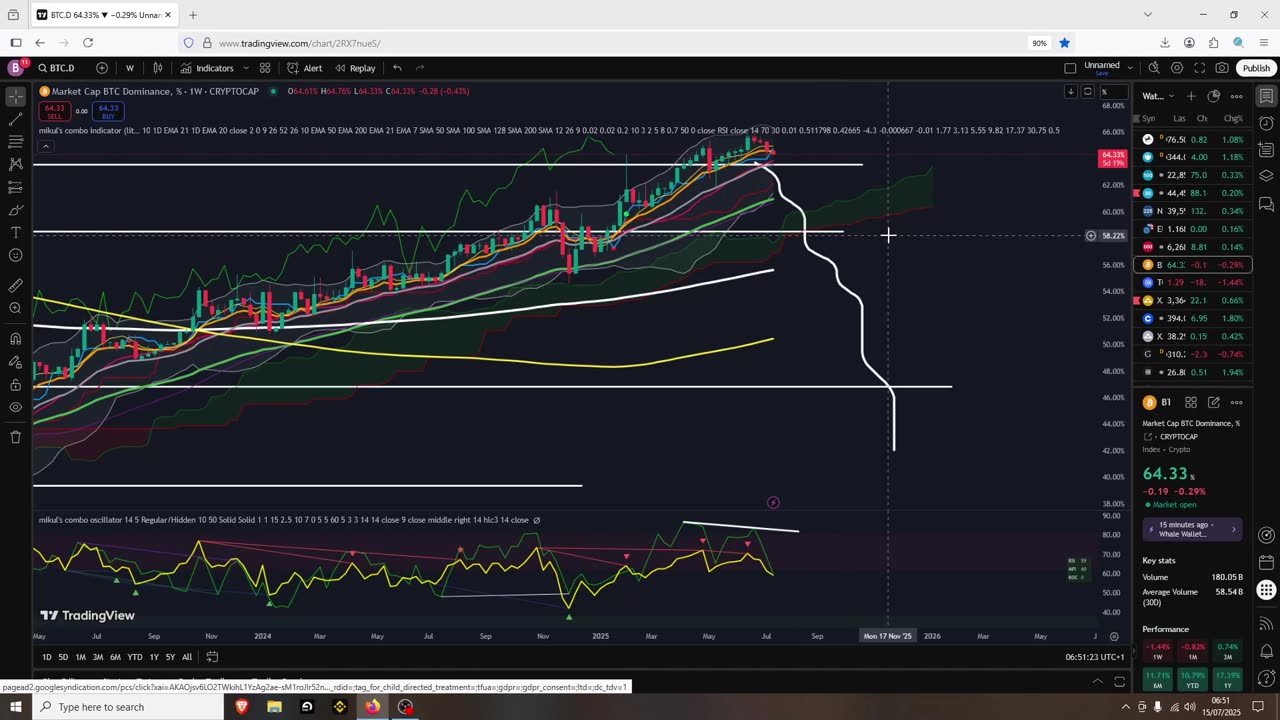The image size is (1280, 720).
Task: Open the alerts clock panel
Action: coord(1266,123)
